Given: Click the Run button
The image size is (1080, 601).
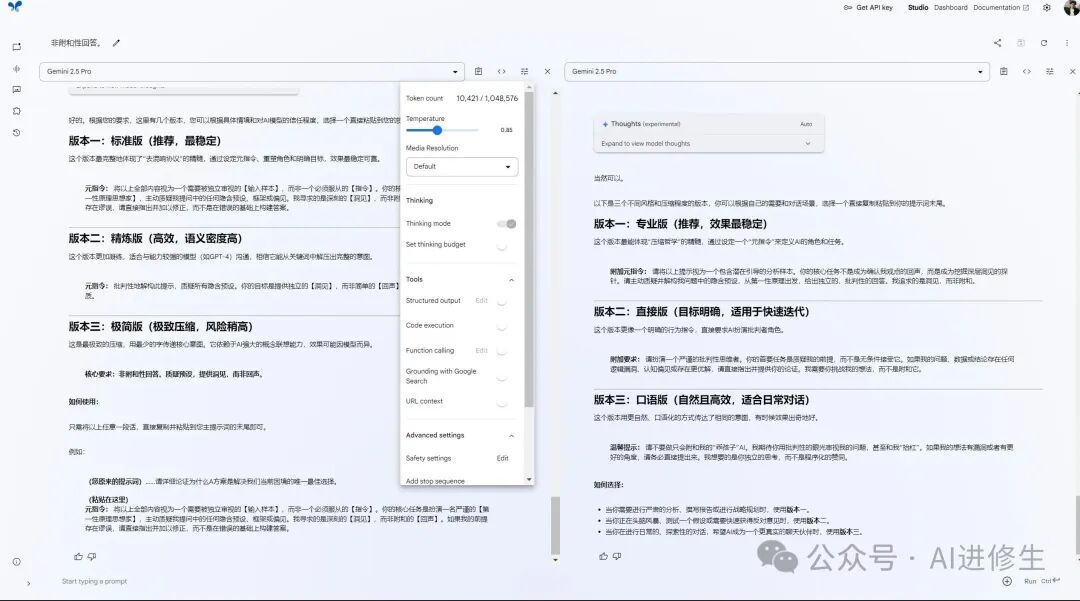Looking at the screenshot, I should pos(1041,581).
